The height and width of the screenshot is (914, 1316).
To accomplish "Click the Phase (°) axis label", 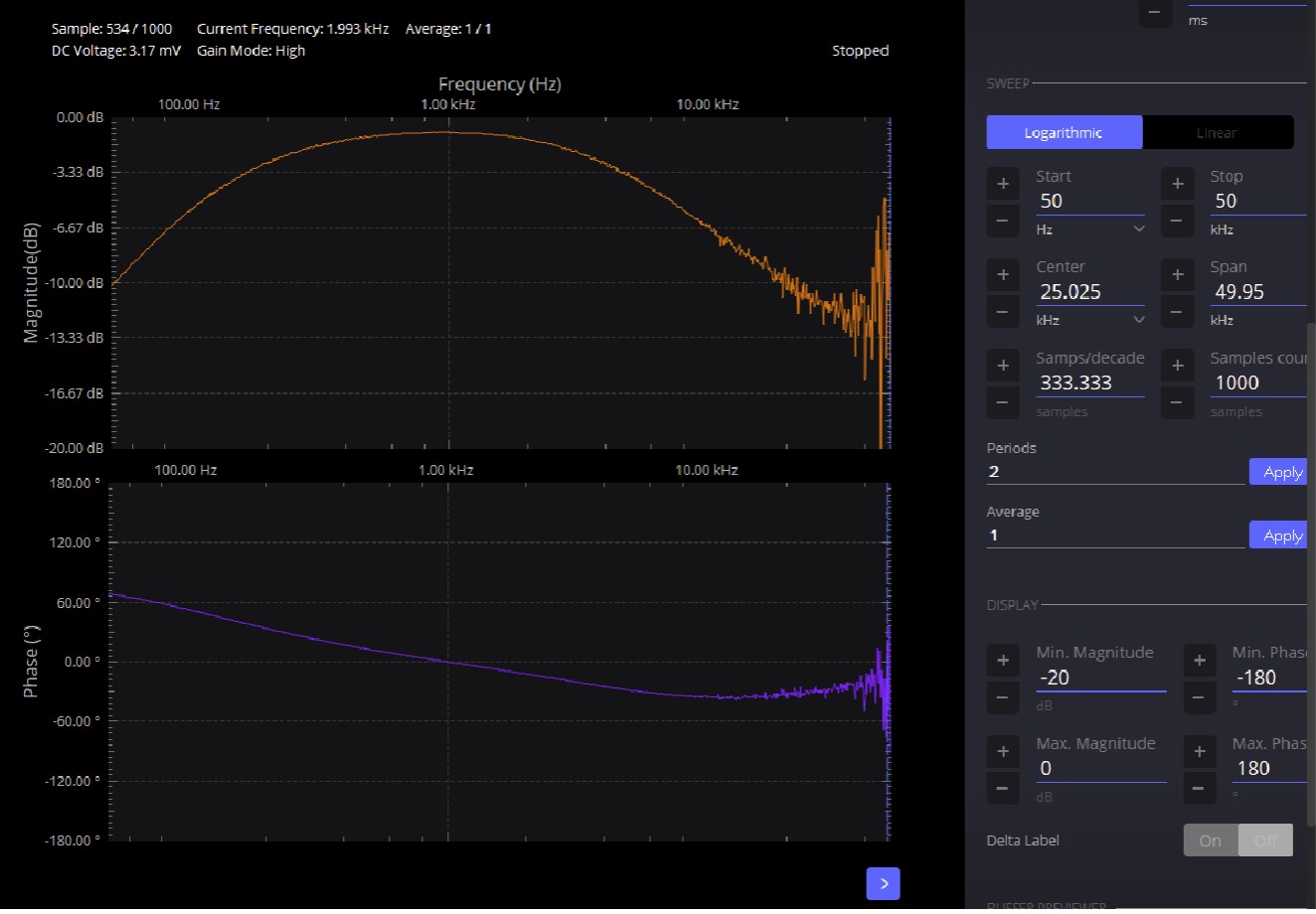I will (x=32, y=661).
